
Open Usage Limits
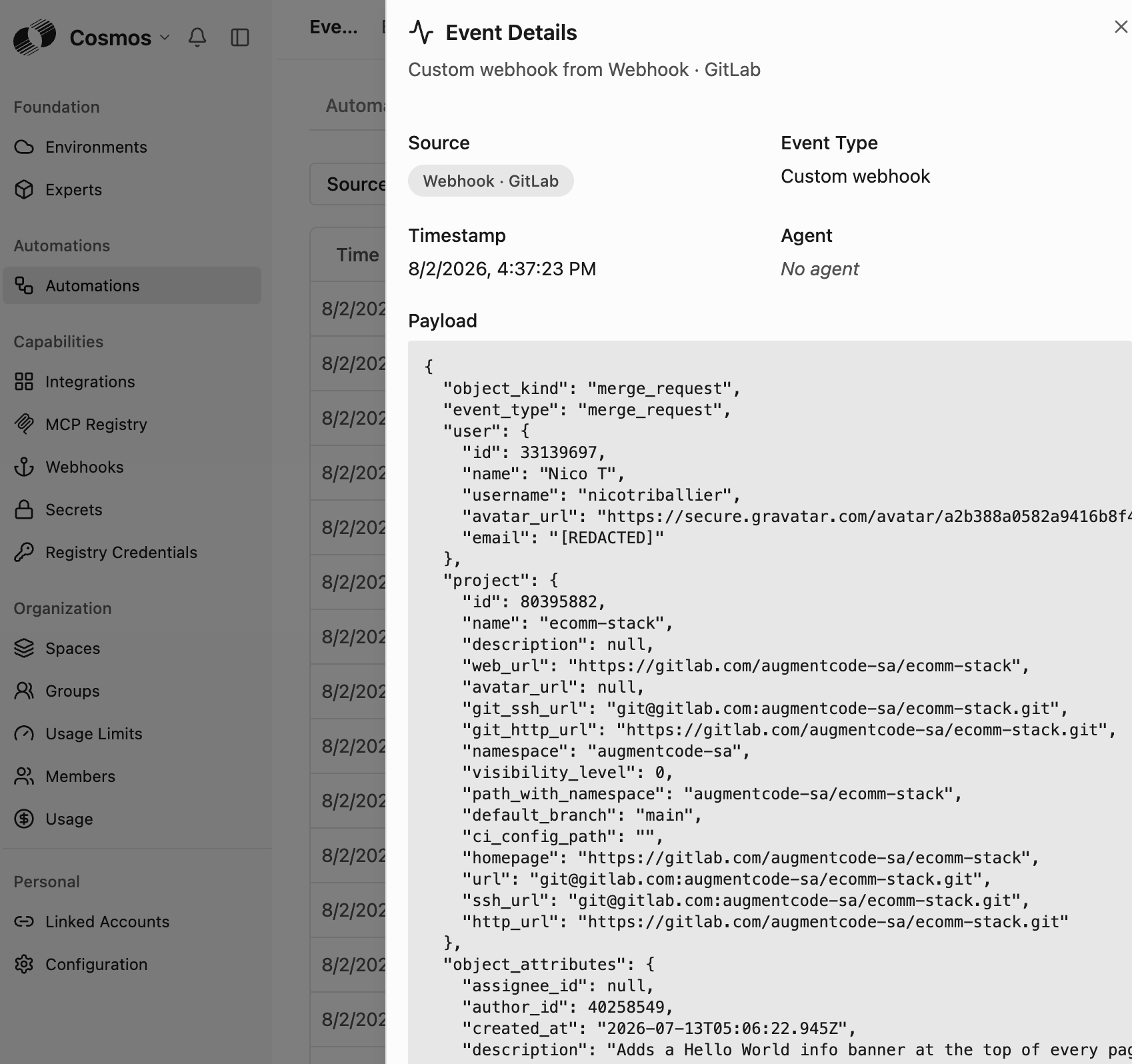click(x=132, y=734)
